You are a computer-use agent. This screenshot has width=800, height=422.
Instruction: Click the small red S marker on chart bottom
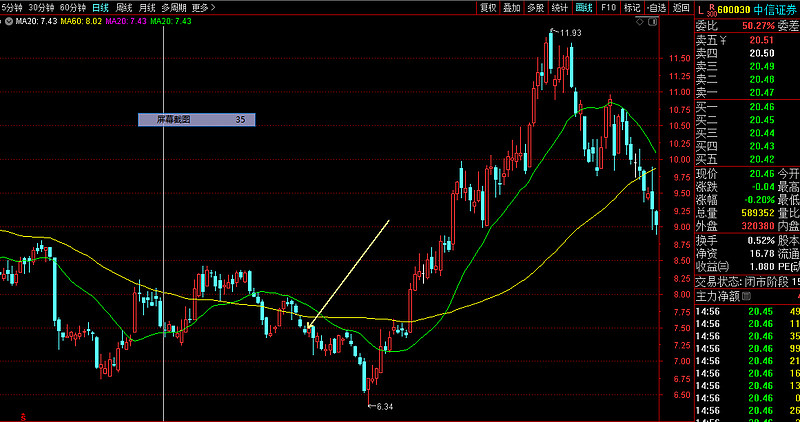coord(23,417)
